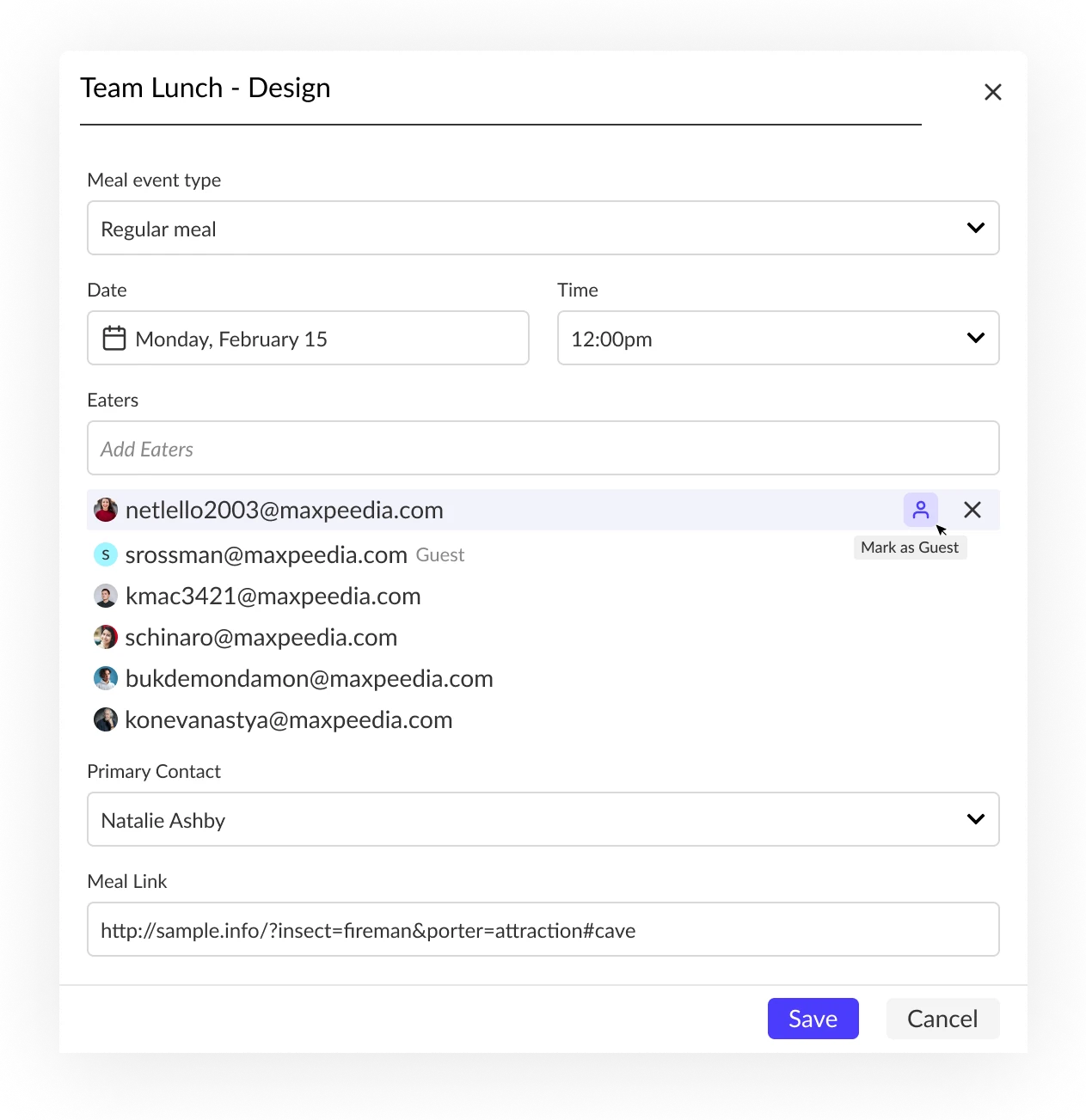Click the avatar of netlello2003
Screen dimensions: 1086x1120
point(106,510)
